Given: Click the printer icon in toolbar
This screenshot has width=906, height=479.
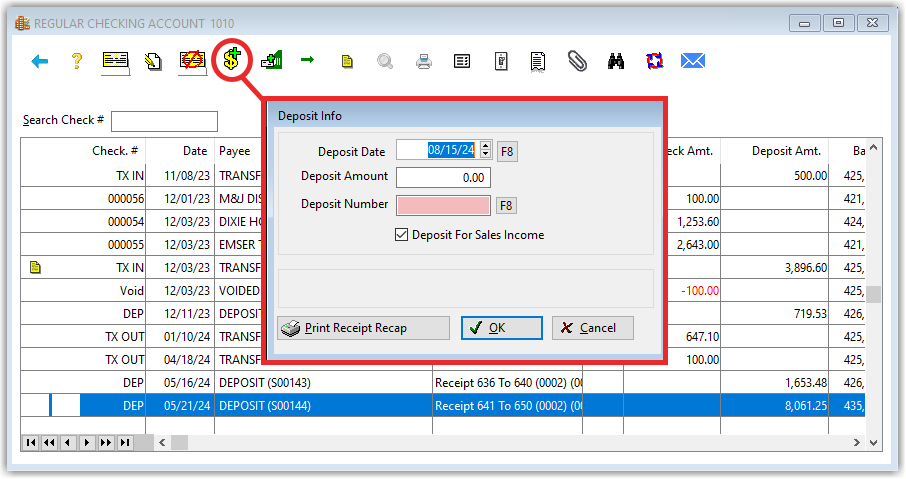Looking at the screenshot, I should [424, 61].
